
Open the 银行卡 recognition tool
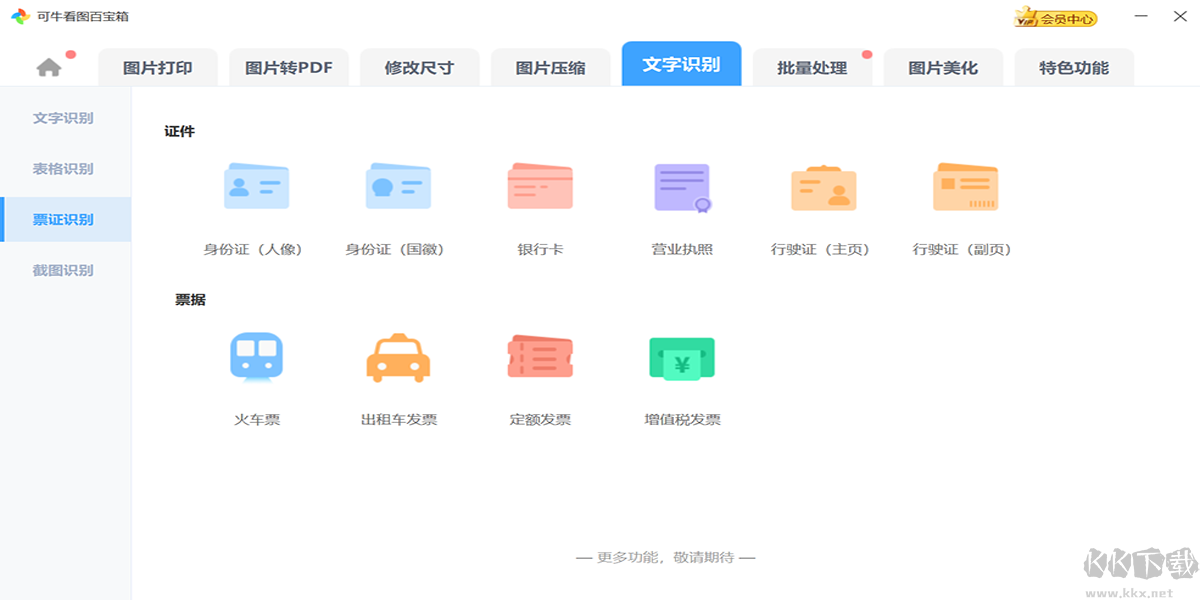[x=541, y=186]
